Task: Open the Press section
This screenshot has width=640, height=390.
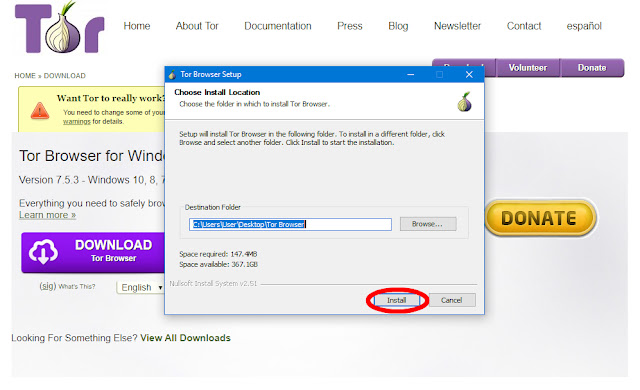Action: pos(349,26)
